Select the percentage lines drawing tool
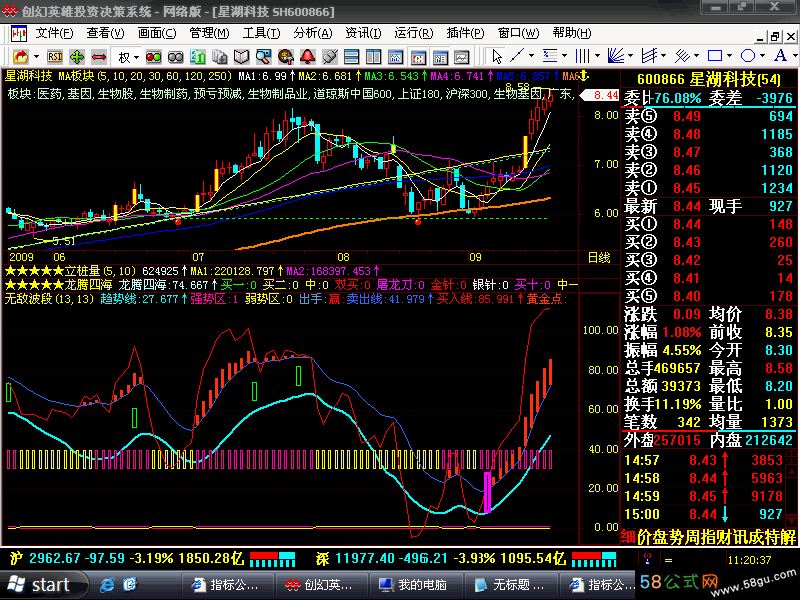The height and width of the screenshot is (600, 800). tap(550, 55)
